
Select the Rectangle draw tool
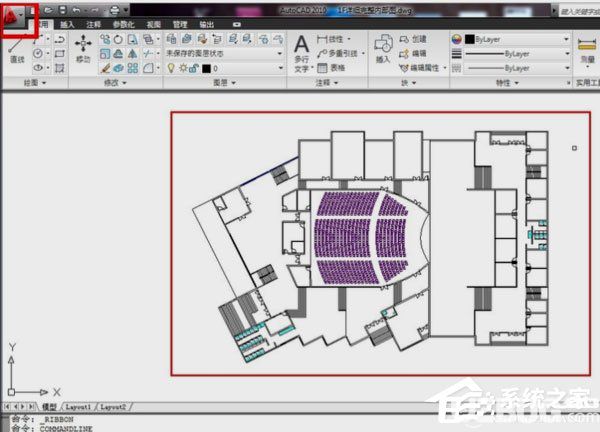click(x=59, y=54)
